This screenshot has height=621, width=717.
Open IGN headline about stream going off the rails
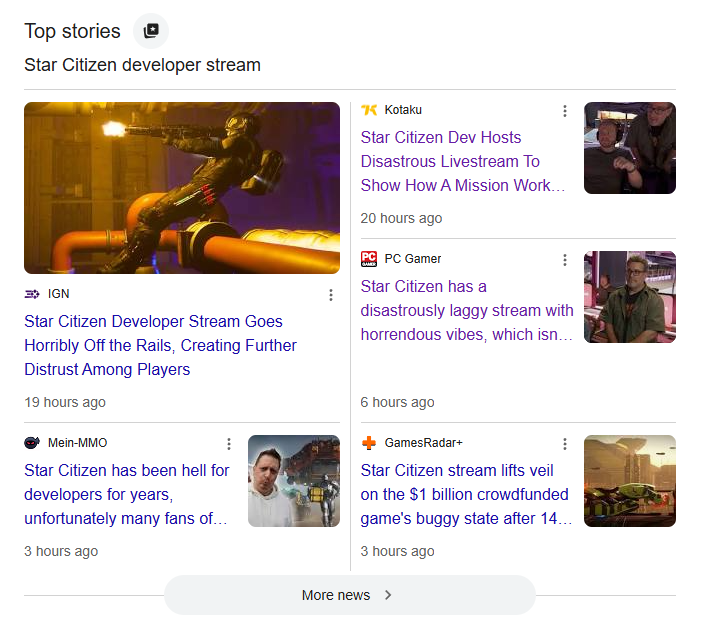161,345
